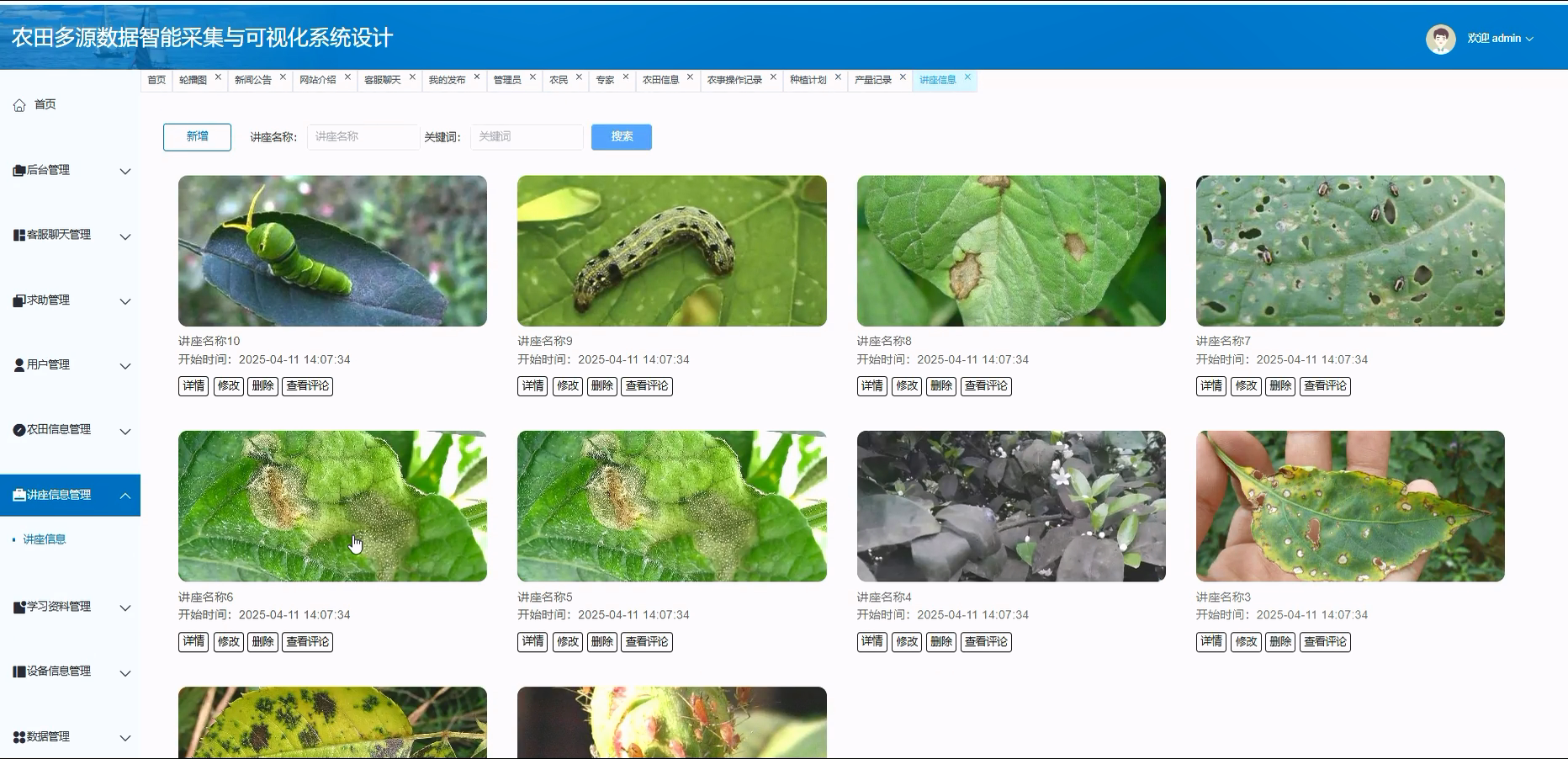The image size is (1568, 759).
Task: Click the 讲座信息管理 briefcase icon
Action: [19, 496]
